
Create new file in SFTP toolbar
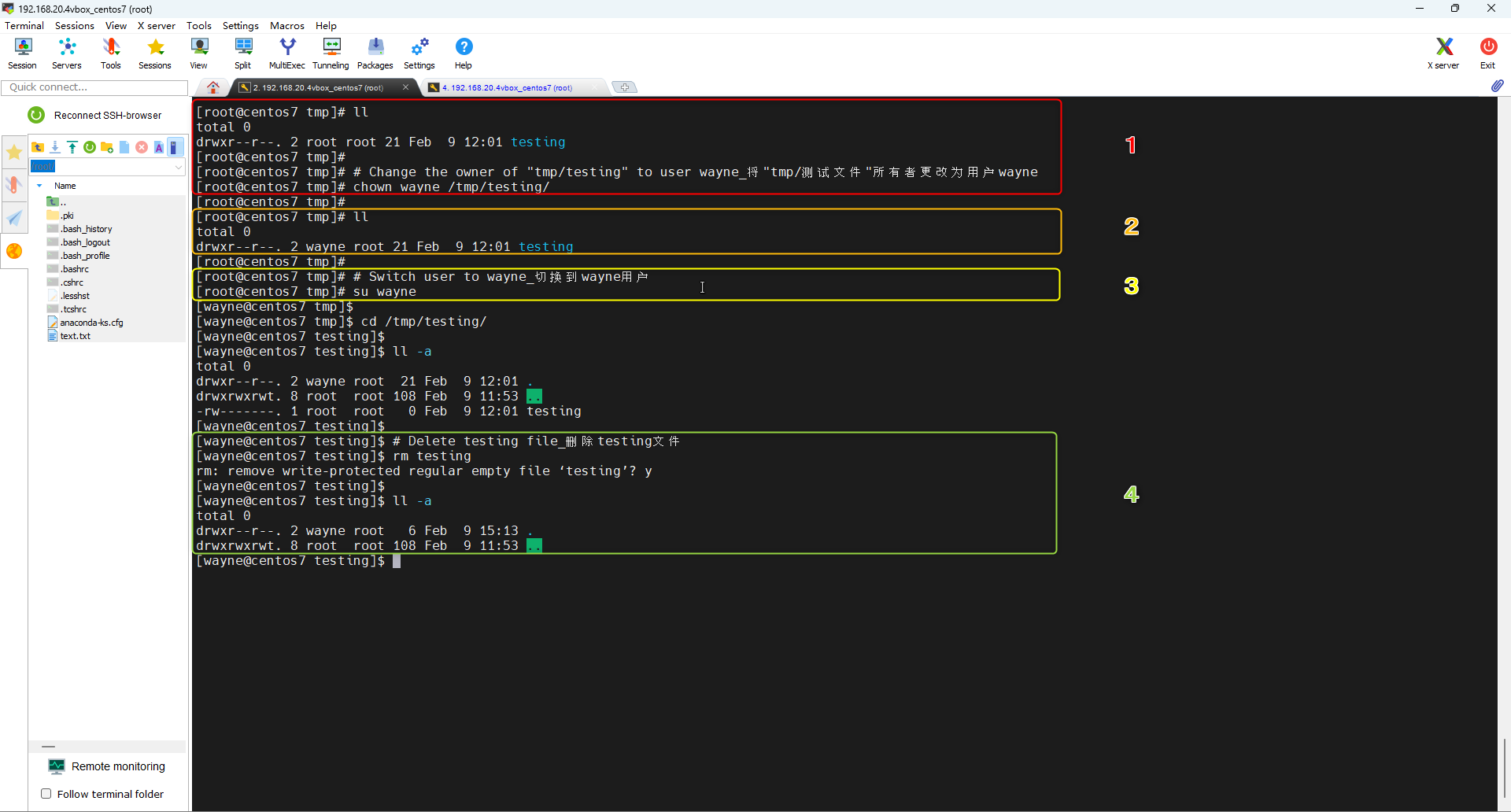click(124, 147)
